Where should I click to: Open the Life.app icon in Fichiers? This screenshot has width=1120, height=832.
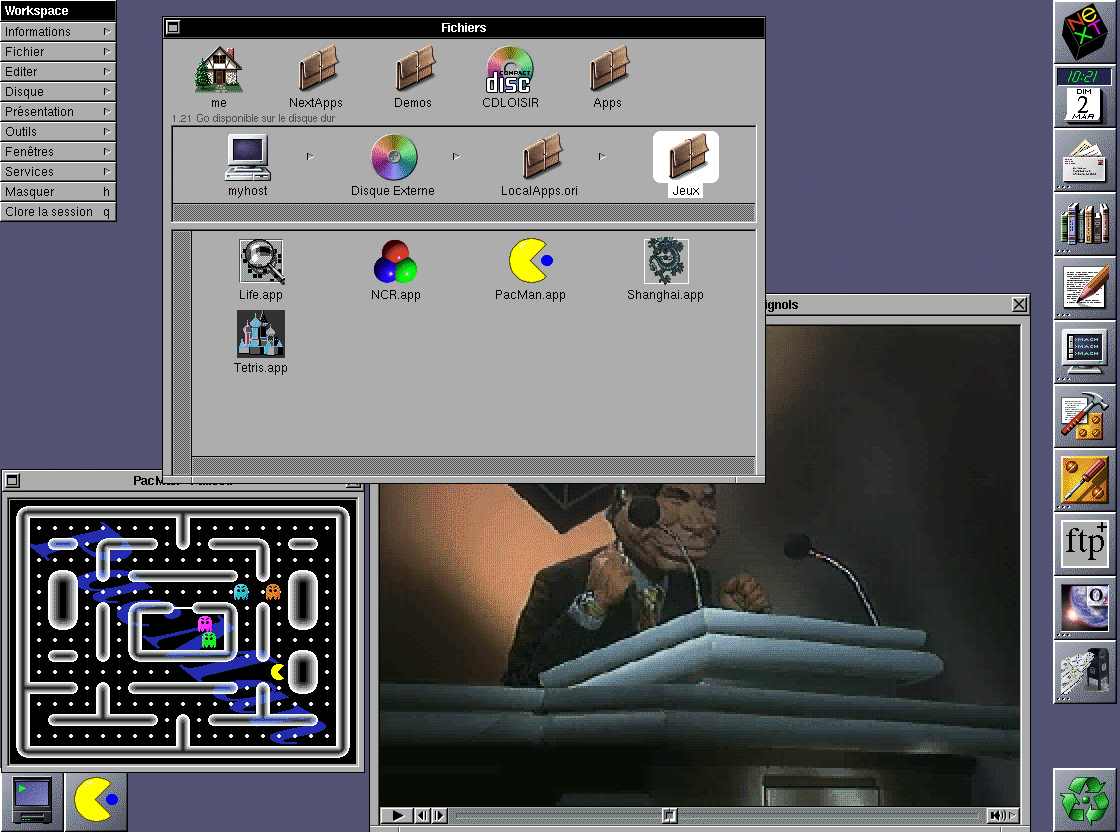(x=261, y=262)
